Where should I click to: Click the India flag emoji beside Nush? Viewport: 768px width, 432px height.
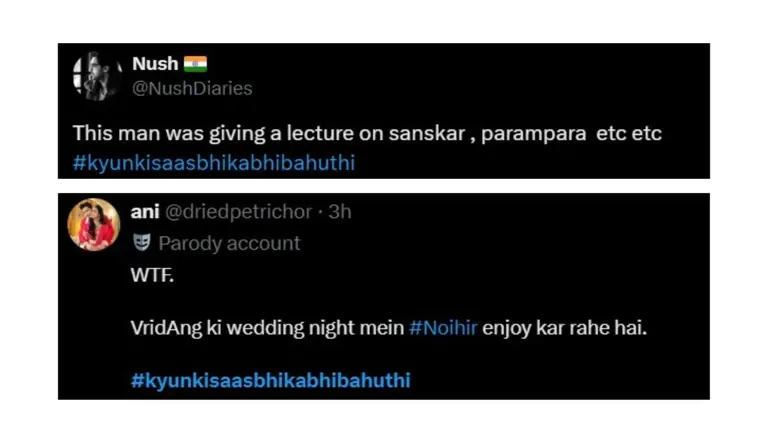pos(195,64)
